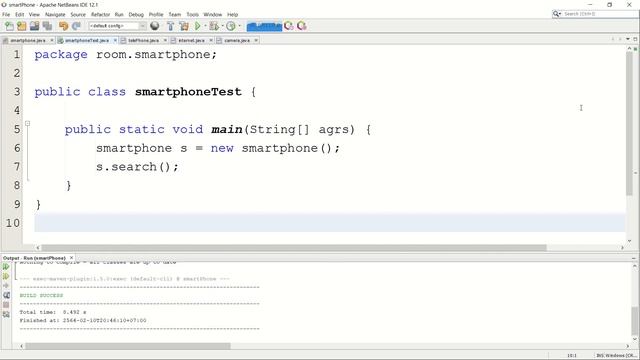Open the Source menu
The width and height of the screenshot is (640, 360).
pyautogui.click(x=78, y=14)
